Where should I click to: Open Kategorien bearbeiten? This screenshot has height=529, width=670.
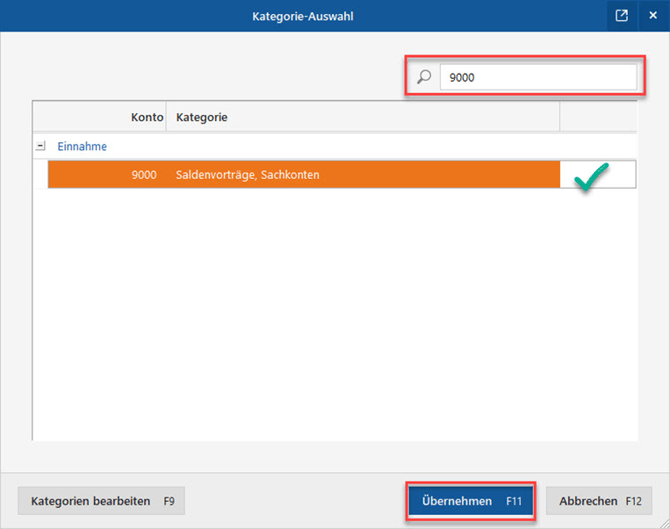tap(91, 501)
